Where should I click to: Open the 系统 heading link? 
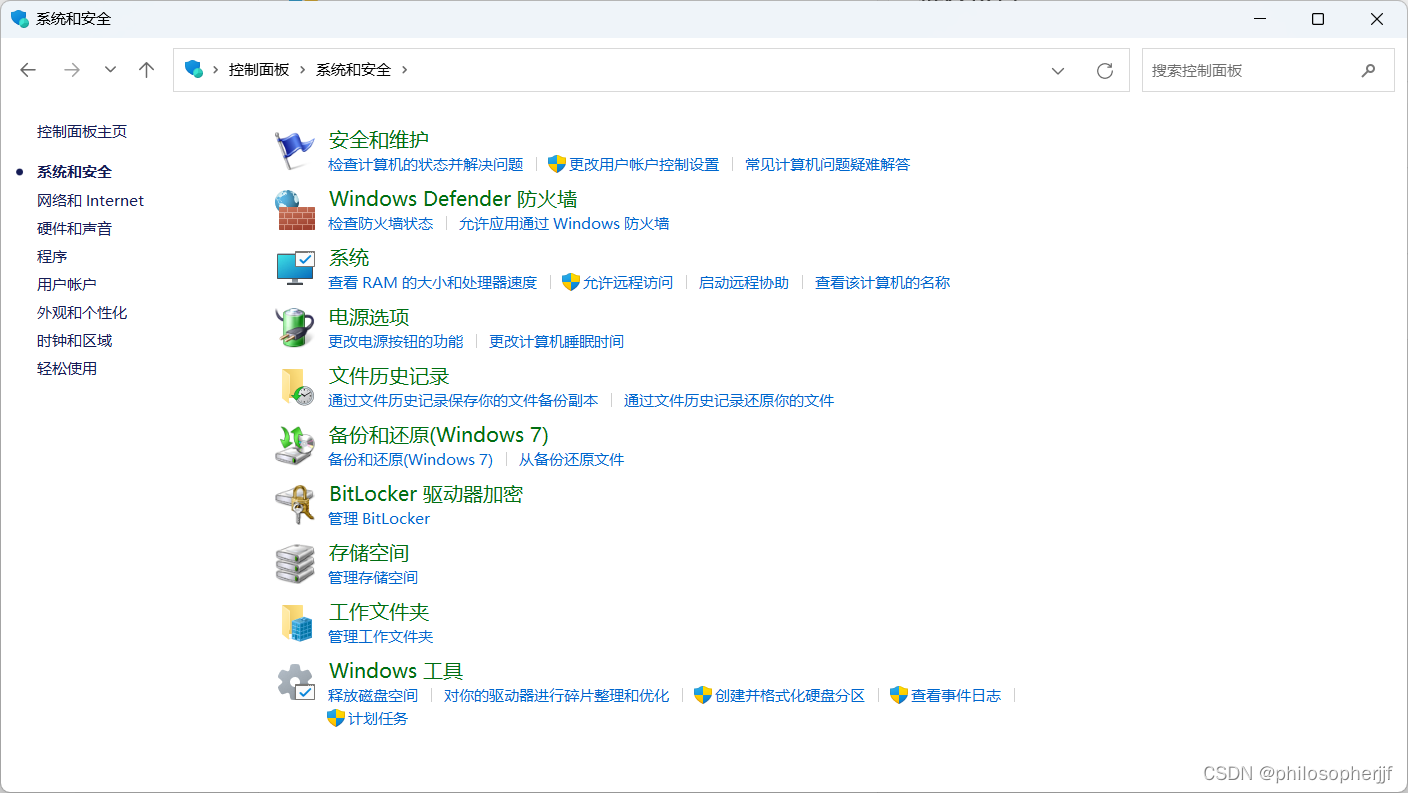pyautogui.click(x=349, y=258)
